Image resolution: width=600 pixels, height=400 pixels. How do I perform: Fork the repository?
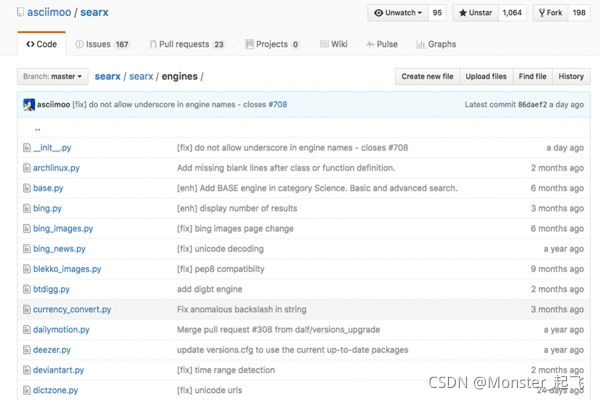click(x=551, y=13)
